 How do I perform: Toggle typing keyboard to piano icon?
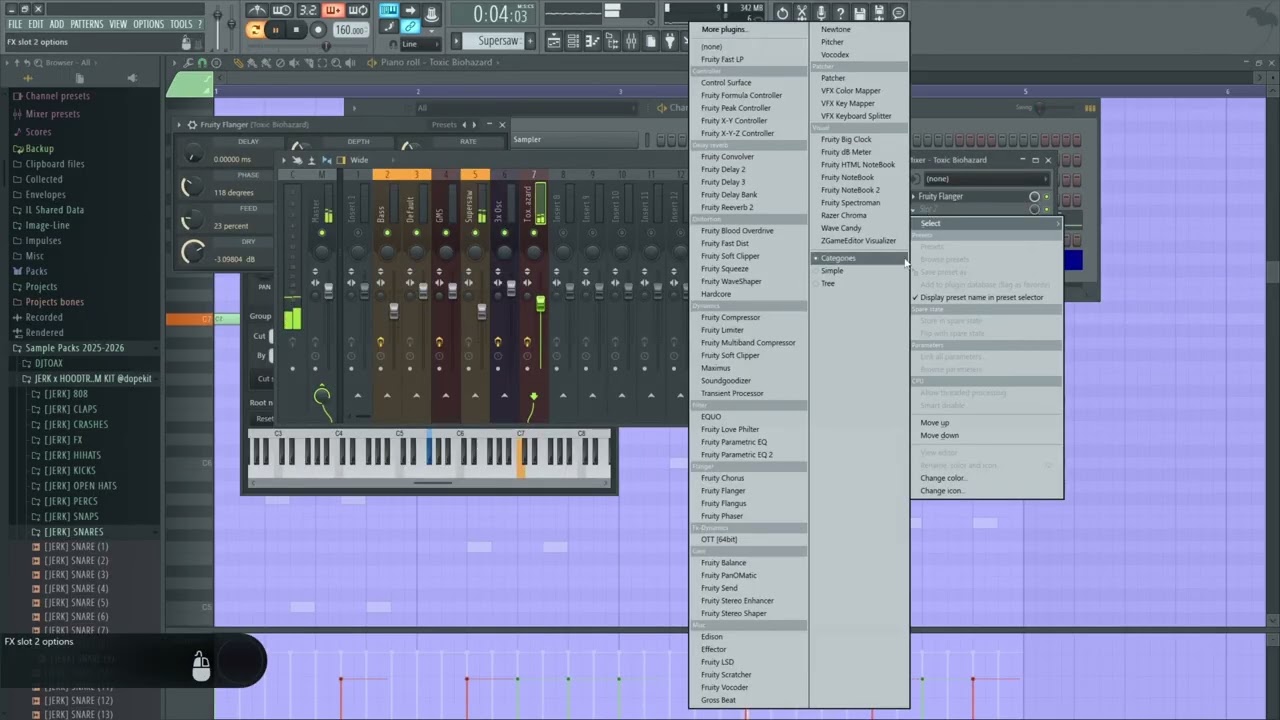coord(388,11)
